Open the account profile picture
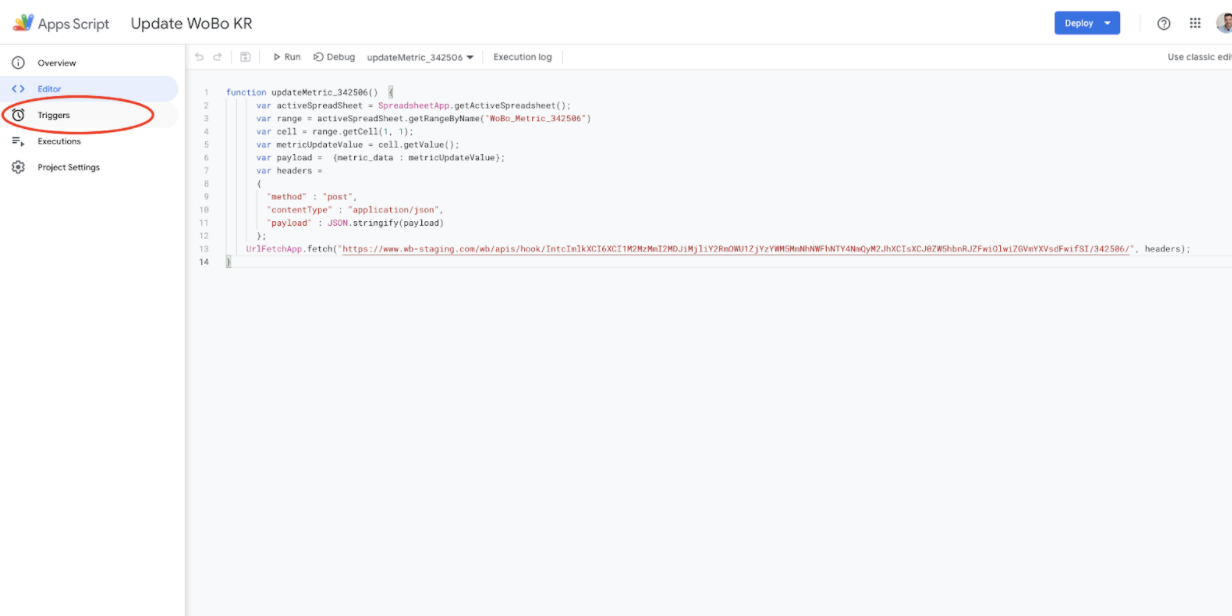Viewport: 1232px width, 616px height. [1225, 23]
